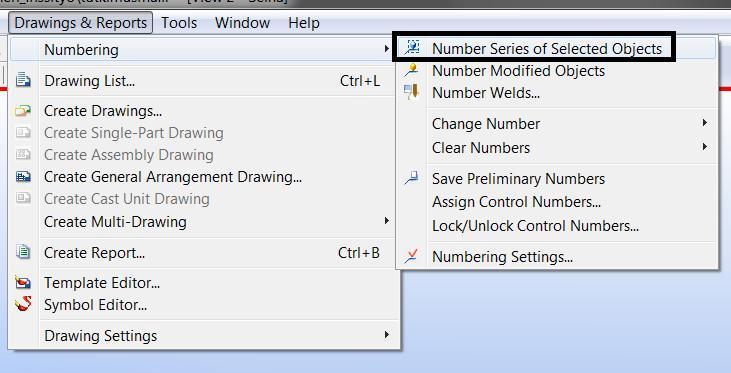Click the Symbol Editor icon
Image resolution: width=731 pixels, height=373 pixels.
click(23, 304)
